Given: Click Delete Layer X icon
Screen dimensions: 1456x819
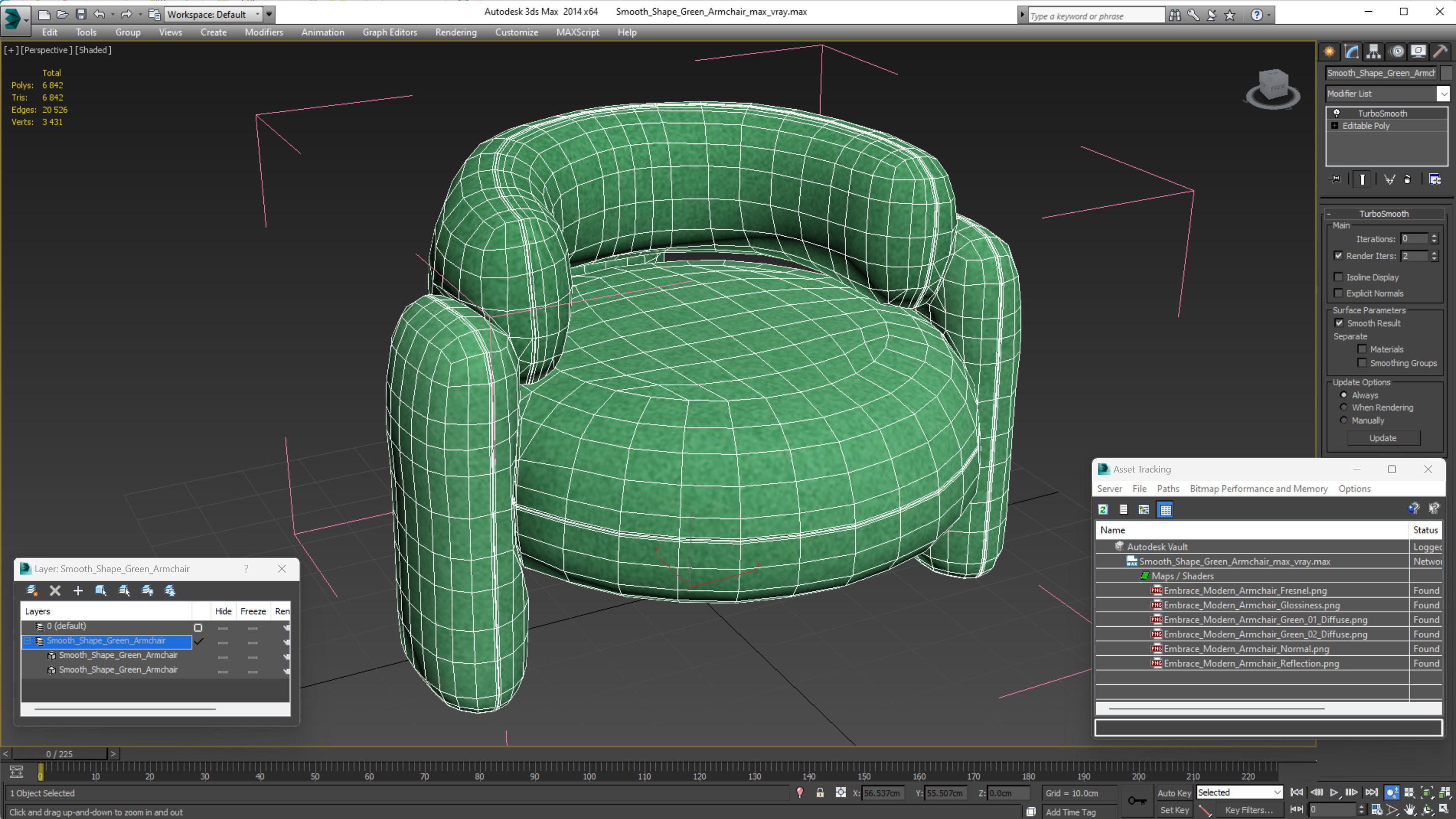Looking at the screenshot, I should point(55,591).
